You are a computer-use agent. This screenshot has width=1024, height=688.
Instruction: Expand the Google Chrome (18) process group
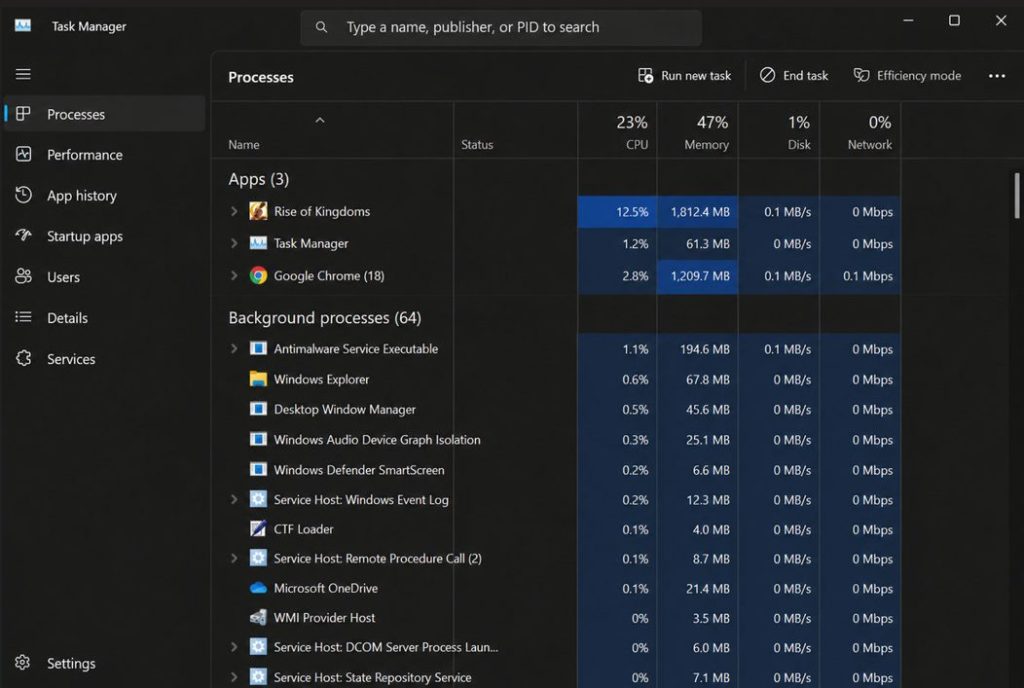pos(234,275)
